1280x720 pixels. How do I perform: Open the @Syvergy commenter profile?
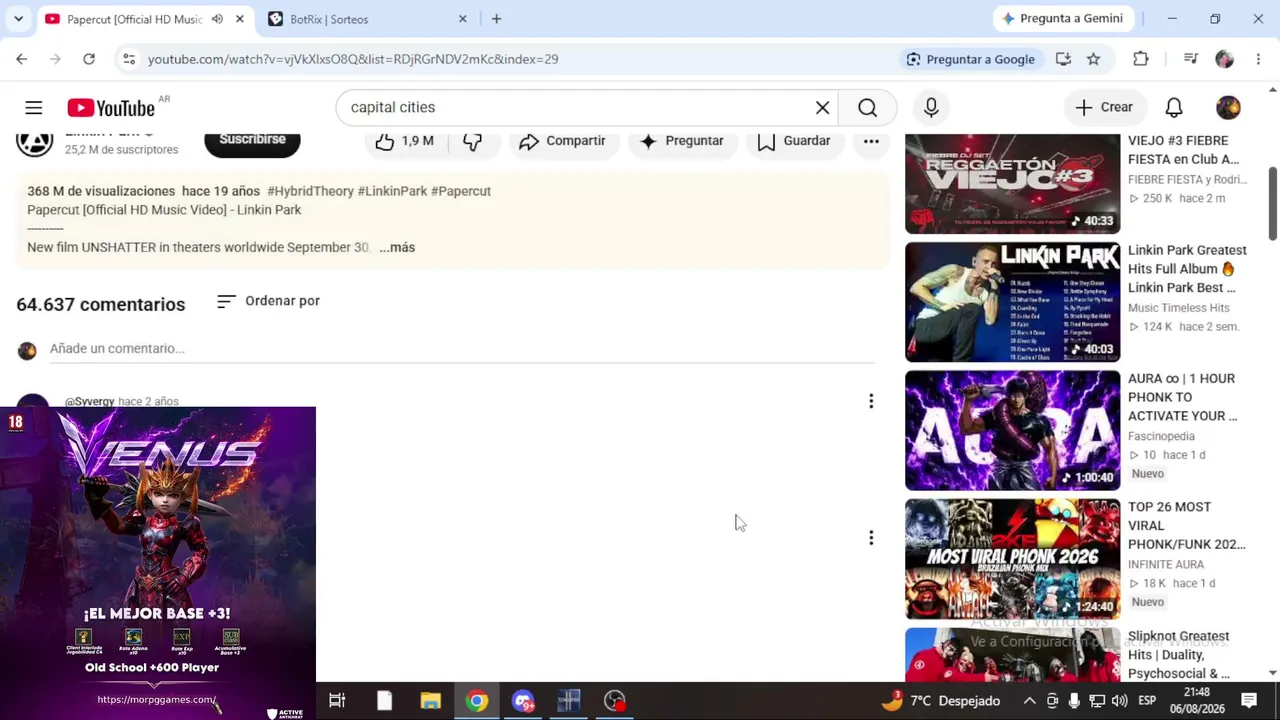[x=89, y=401]
